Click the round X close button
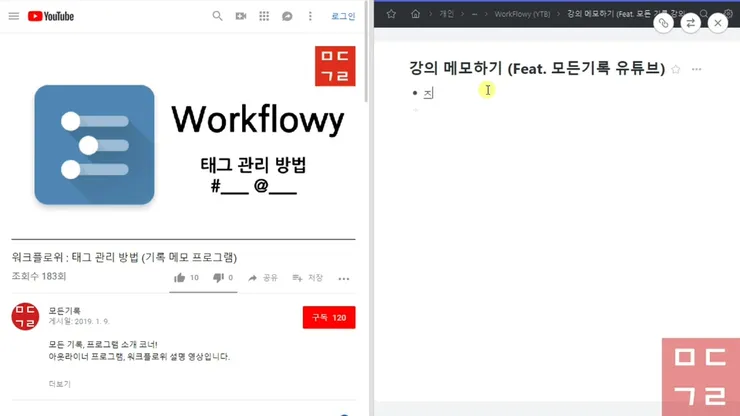The image size is (740, 416). [x=718, y=23]
